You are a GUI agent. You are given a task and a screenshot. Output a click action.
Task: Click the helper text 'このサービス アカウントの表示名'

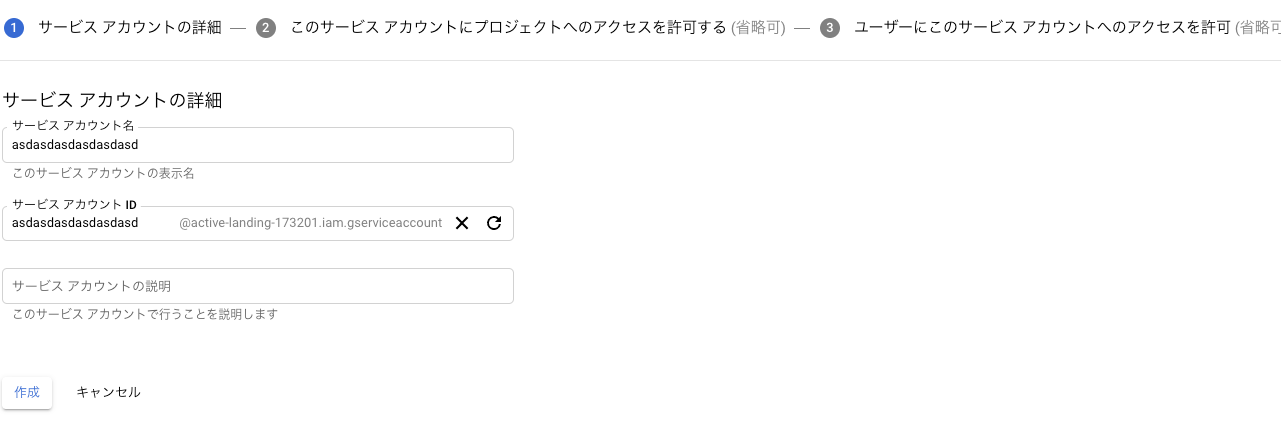(x=103, y=173)
